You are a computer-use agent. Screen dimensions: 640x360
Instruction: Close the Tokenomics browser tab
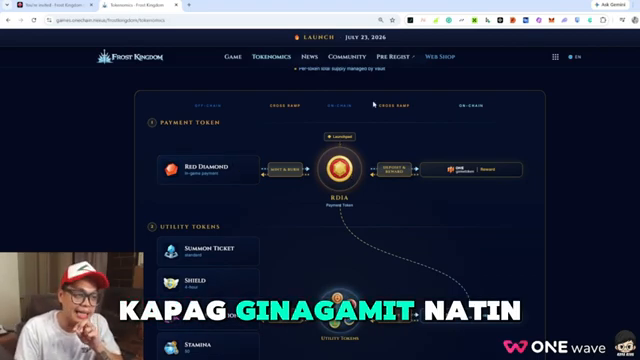[176, 5]
